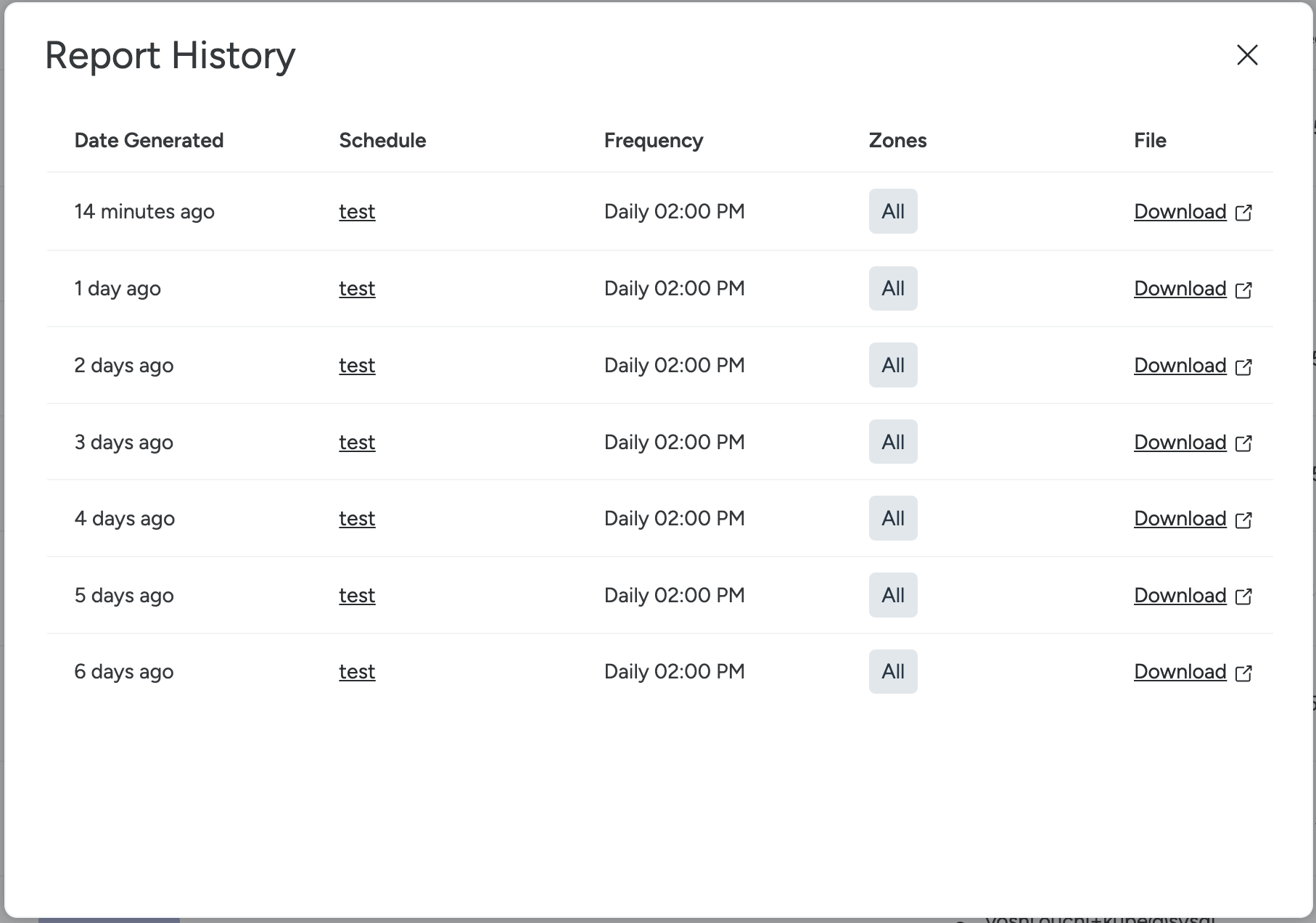The height and width of the screenshot is (923, 1316).
Task: Click the Zones column header
Action: pyautogui.click(x=897, y=140)
